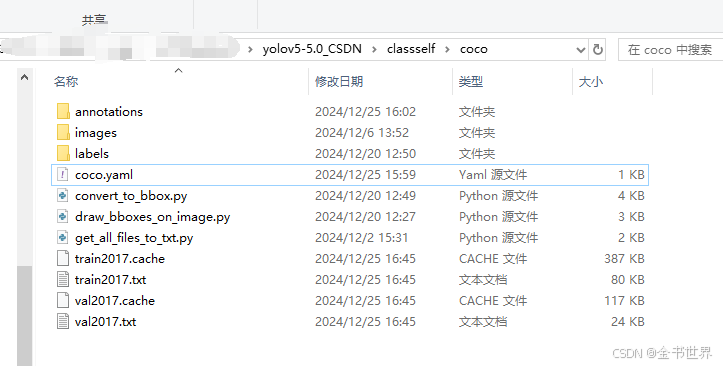Click the 2024/12/20 12:50 date of labels
The image size is (723, 366).
click(365, 153)
